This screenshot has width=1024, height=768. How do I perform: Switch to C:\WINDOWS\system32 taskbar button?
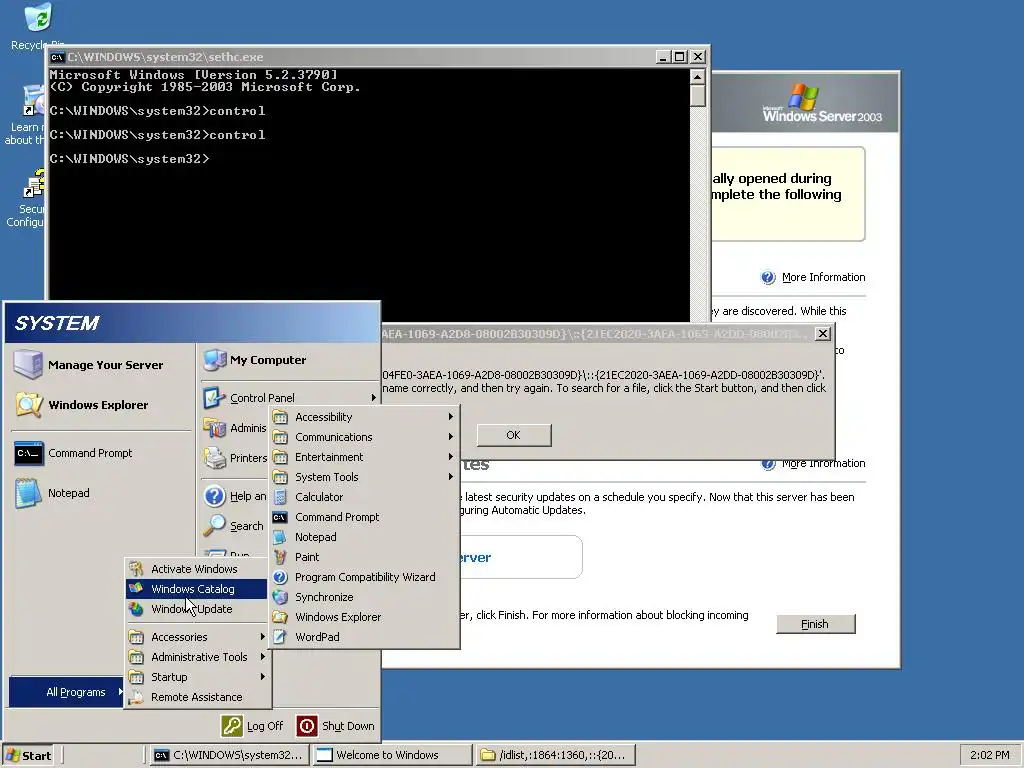point(228,756)
